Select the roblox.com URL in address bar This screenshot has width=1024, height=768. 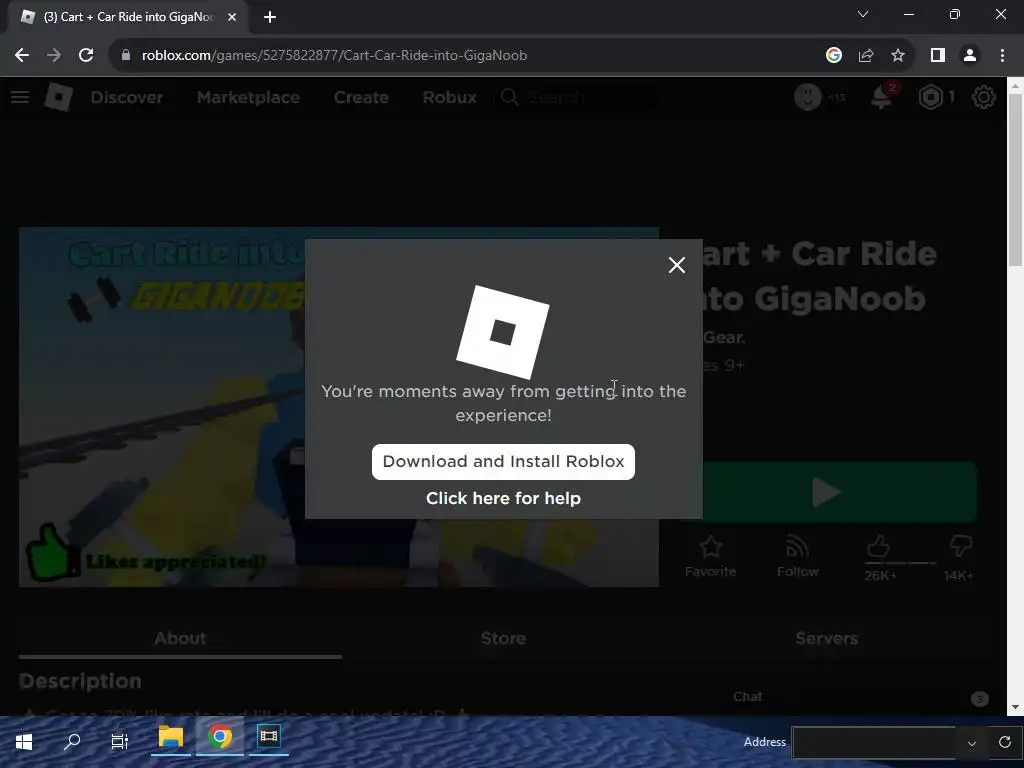pos(334,56)
